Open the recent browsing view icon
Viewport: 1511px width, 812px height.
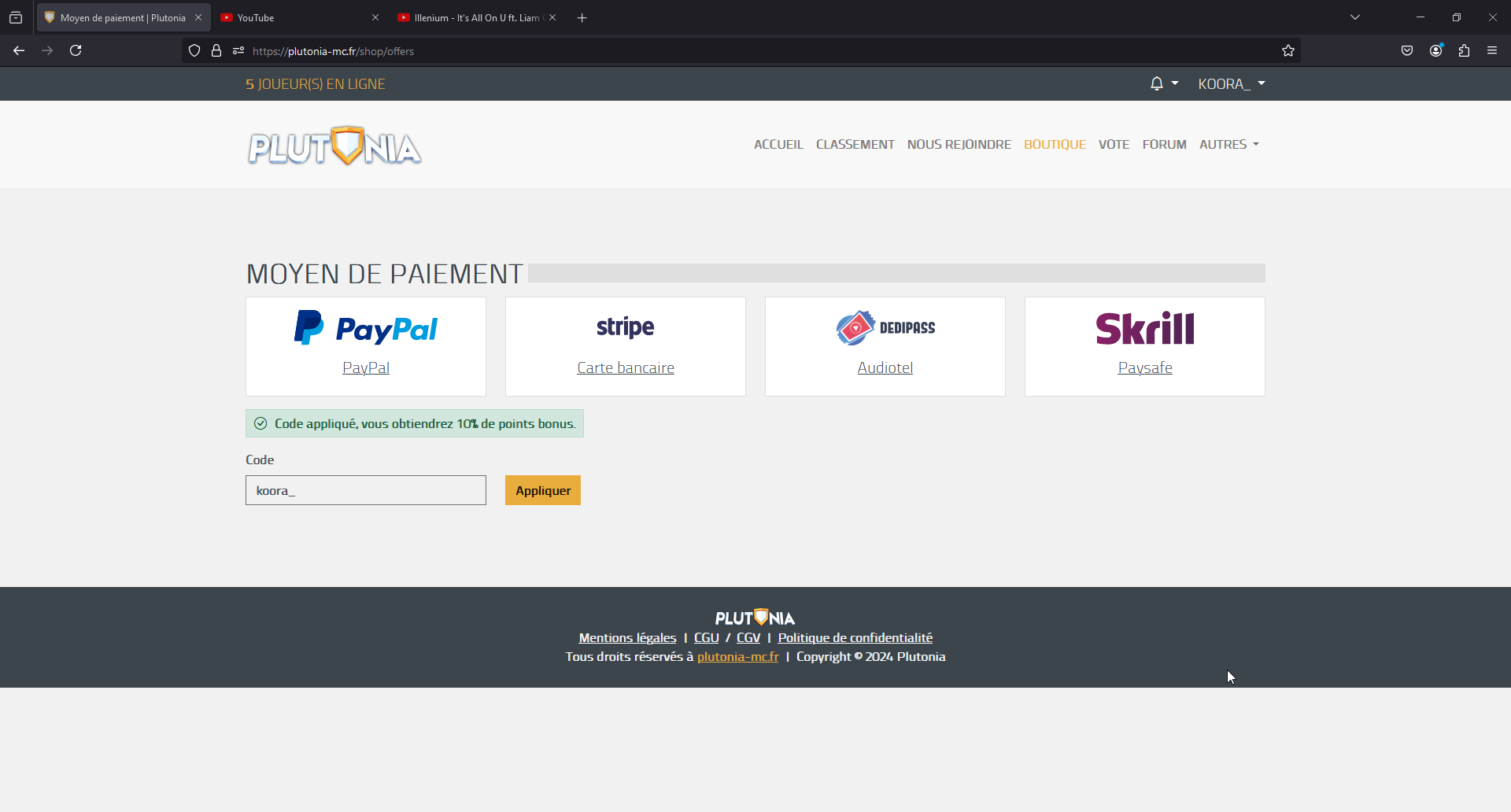tap(16, 17)
